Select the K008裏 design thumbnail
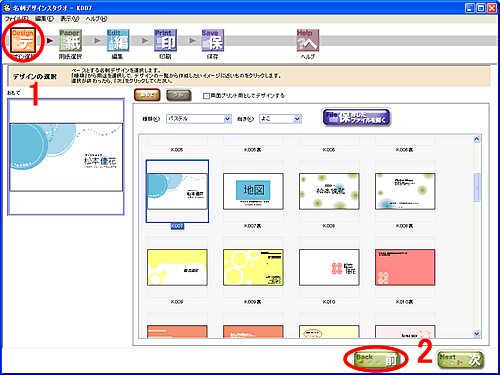 click(405, 191)
